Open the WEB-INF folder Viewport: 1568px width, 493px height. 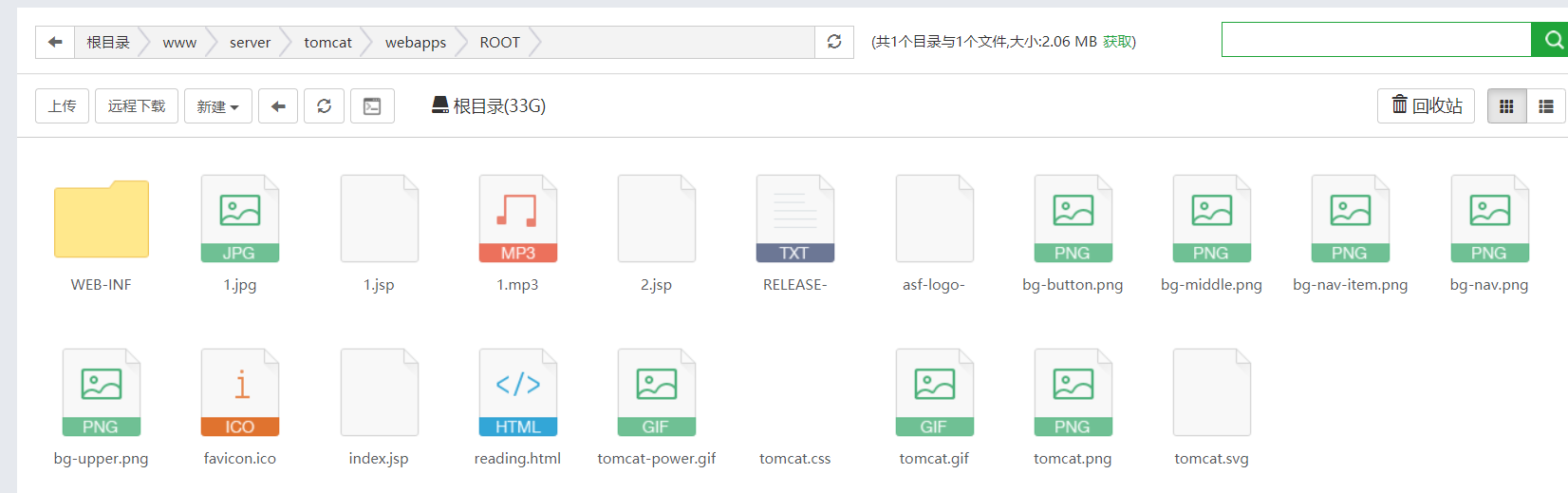coord(102,218)
